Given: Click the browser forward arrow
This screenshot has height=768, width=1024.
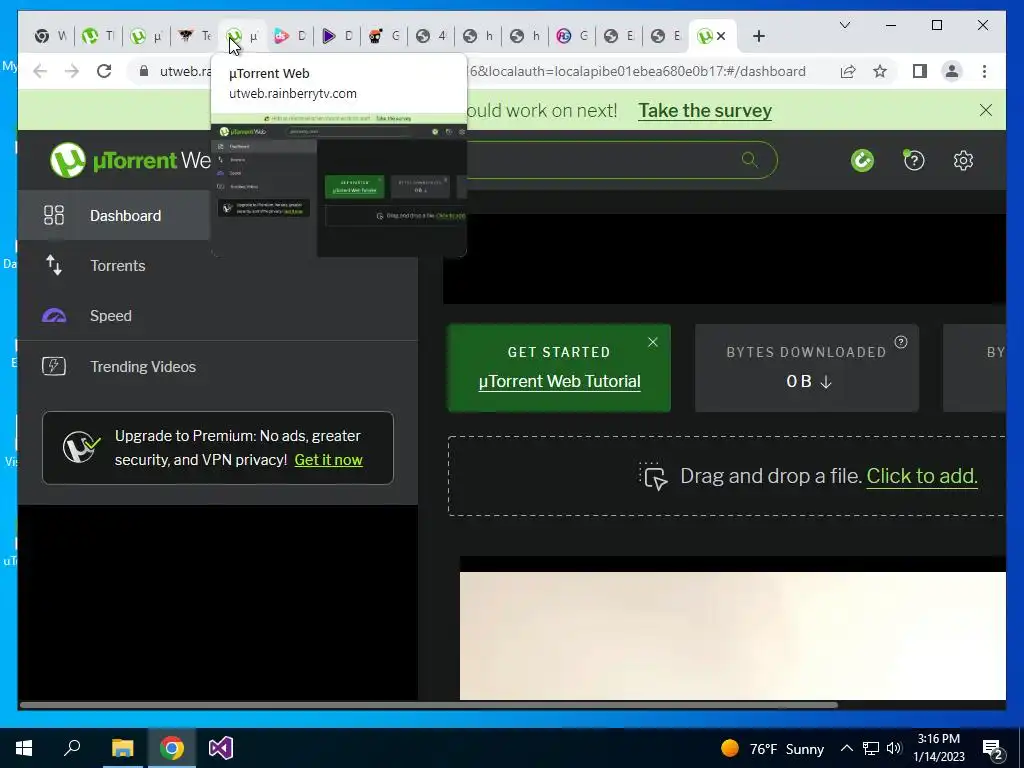Looking at the screenshot, I should click(72, 71).
